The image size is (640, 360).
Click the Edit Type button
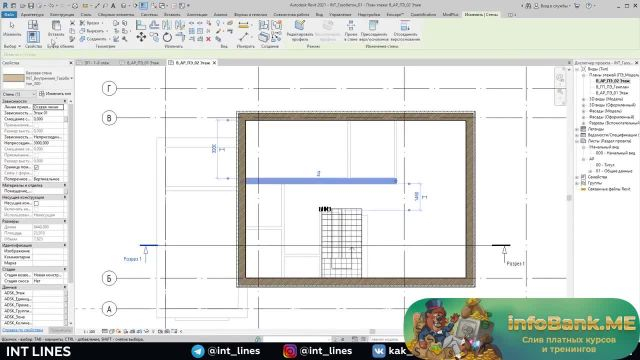(x=55, y=94)
